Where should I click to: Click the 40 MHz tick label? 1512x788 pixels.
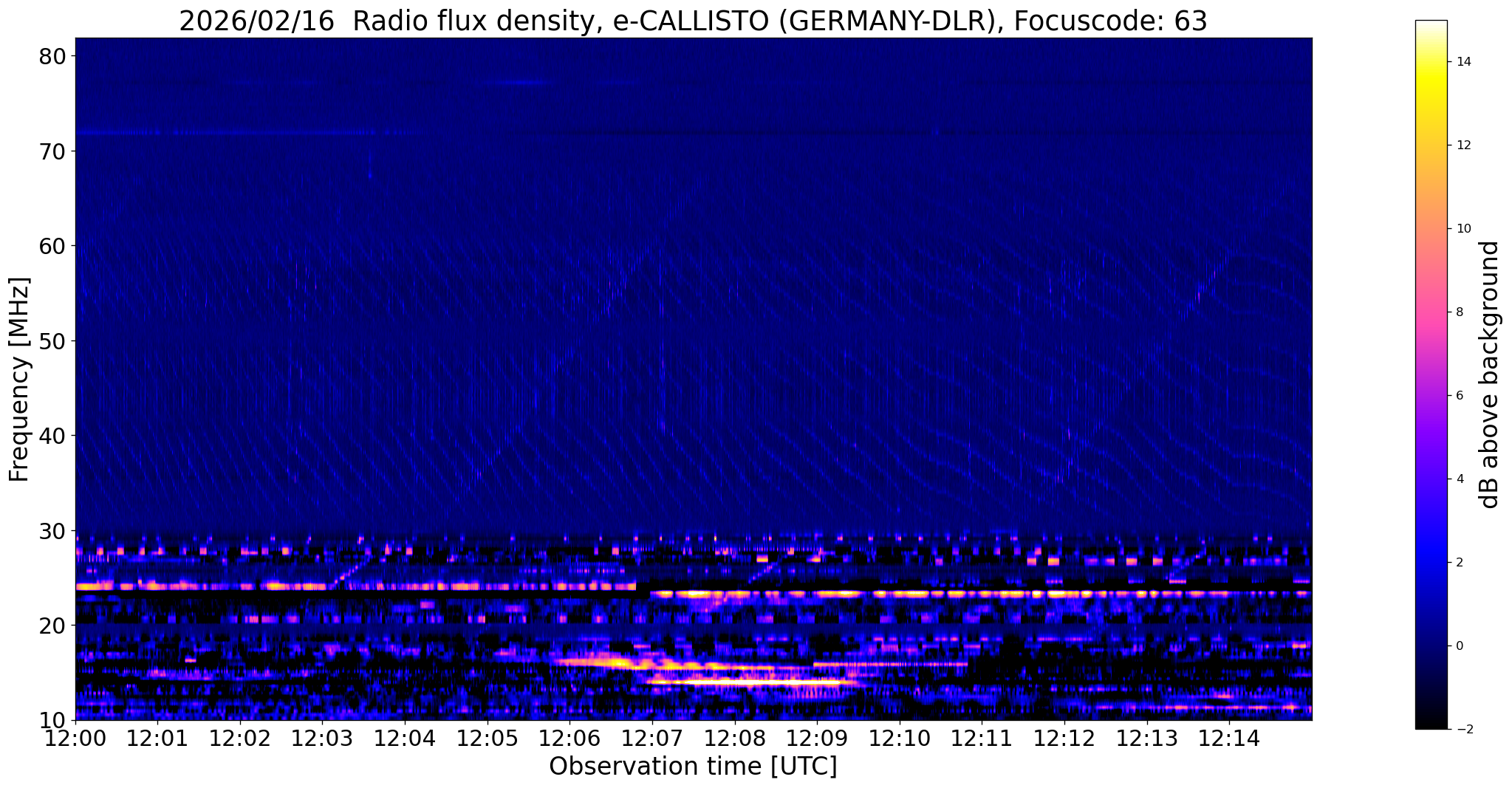53,436
